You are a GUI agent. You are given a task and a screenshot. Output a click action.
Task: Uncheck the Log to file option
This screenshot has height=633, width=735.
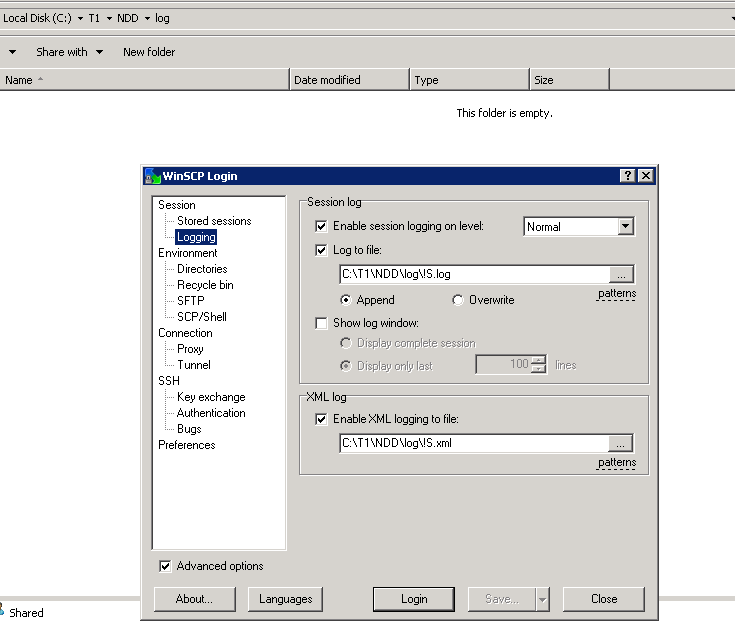pos(321,251)
